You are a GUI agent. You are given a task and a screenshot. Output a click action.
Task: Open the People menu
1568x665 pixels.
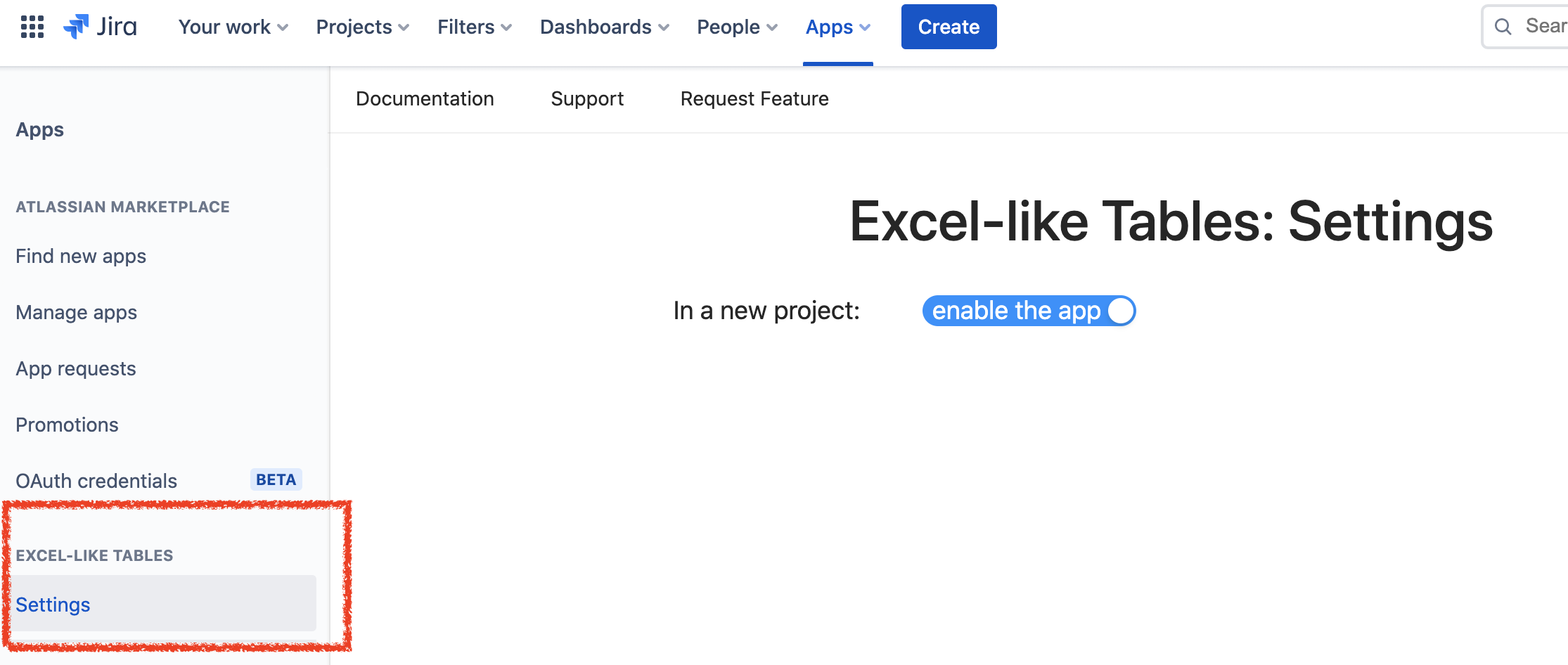pos(736,27)
